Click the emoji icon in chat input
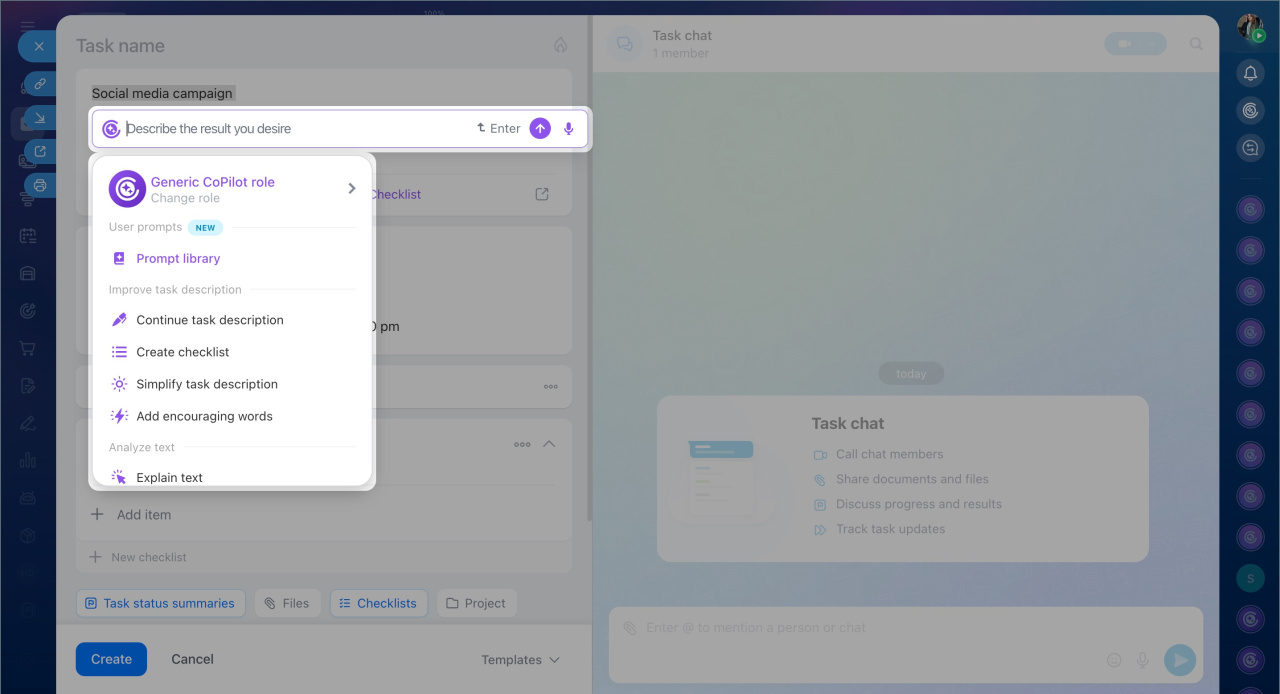The width and height of the screenshot is (1280, 694). (1114, 660)
